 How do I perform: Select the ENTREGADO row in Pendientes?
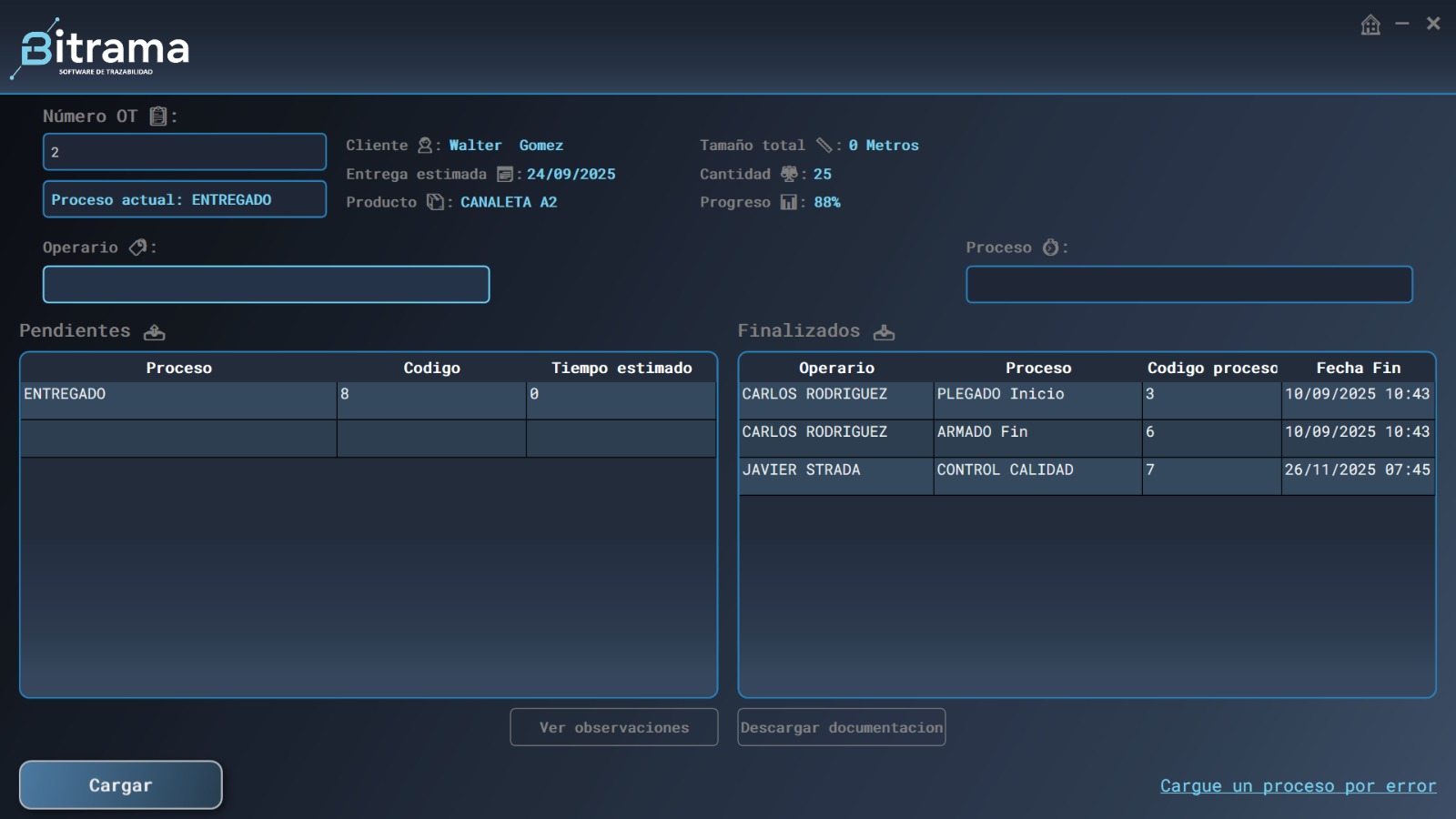coord(369,400)
